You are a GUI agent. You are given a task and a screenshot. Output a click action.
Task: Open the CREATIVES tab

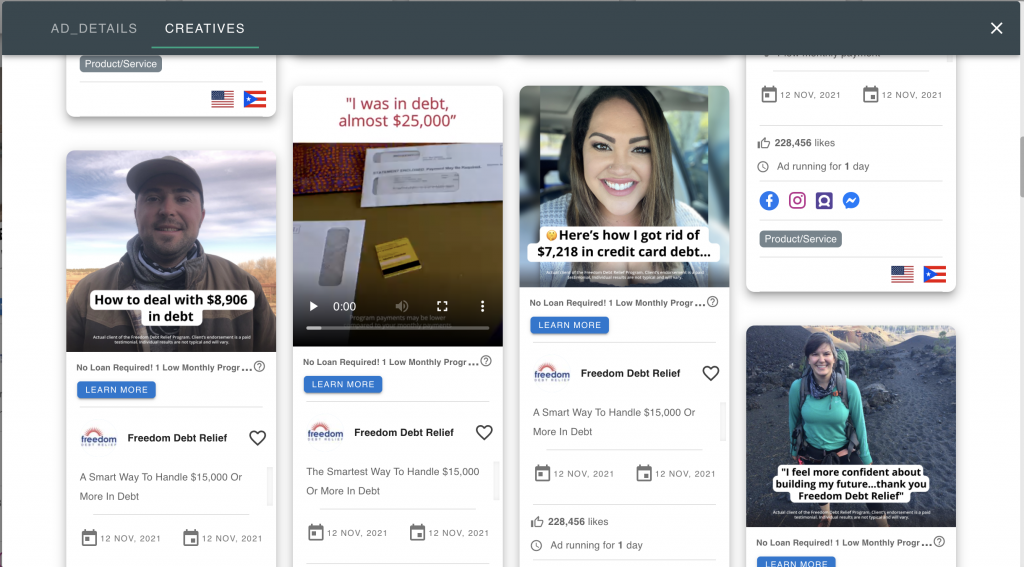tap(204, 29)
